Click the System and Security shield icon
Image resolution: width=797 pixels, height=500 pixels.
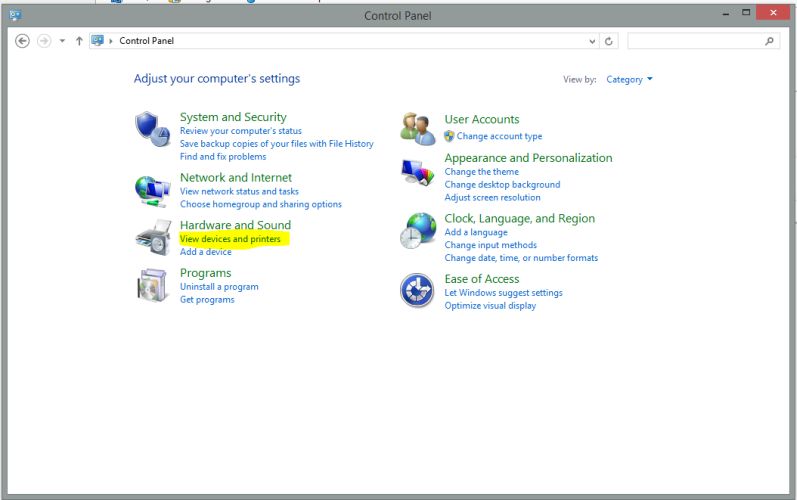(x=153, y=130)
